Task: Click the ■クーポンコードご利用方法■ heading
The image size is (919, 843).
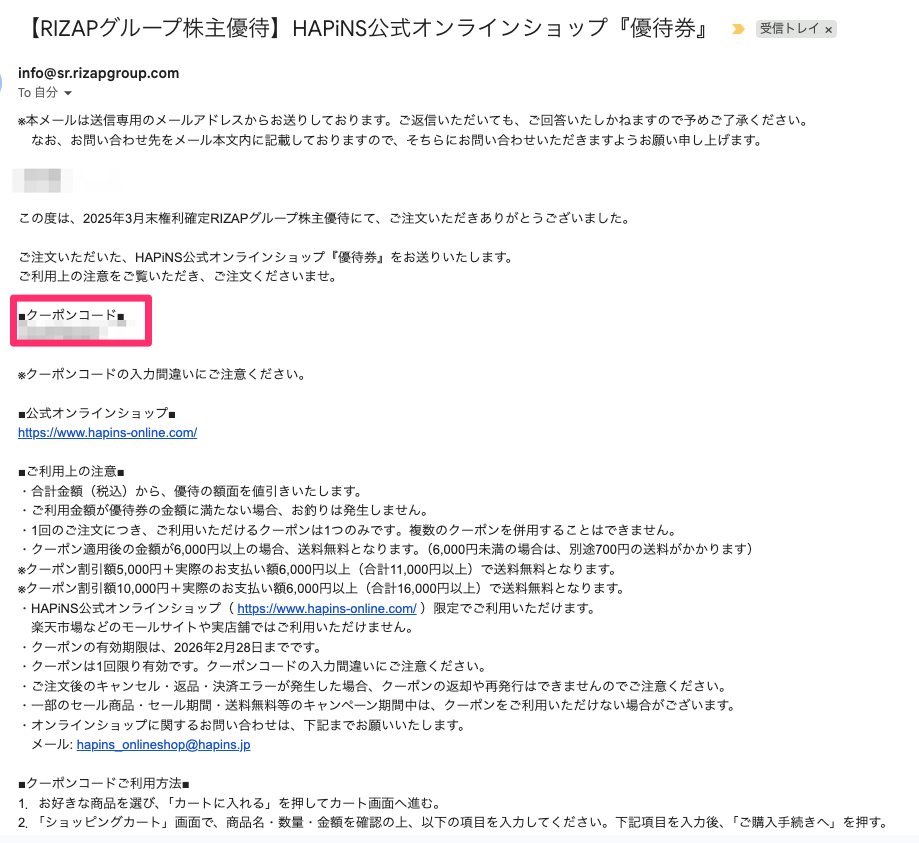Action: (104, 784)
